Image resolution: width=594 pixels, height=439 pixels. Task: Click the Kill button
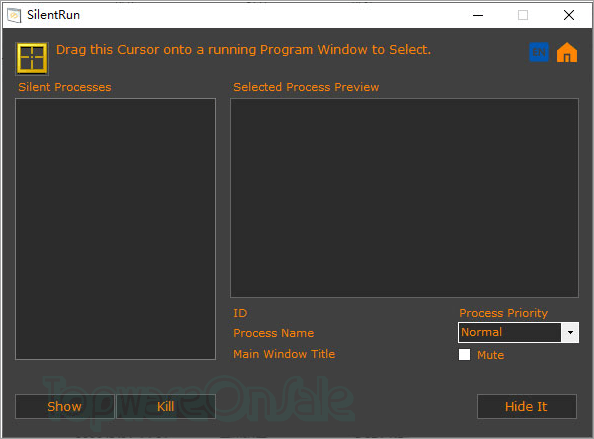pyautogui.click(x=166, y=406)
